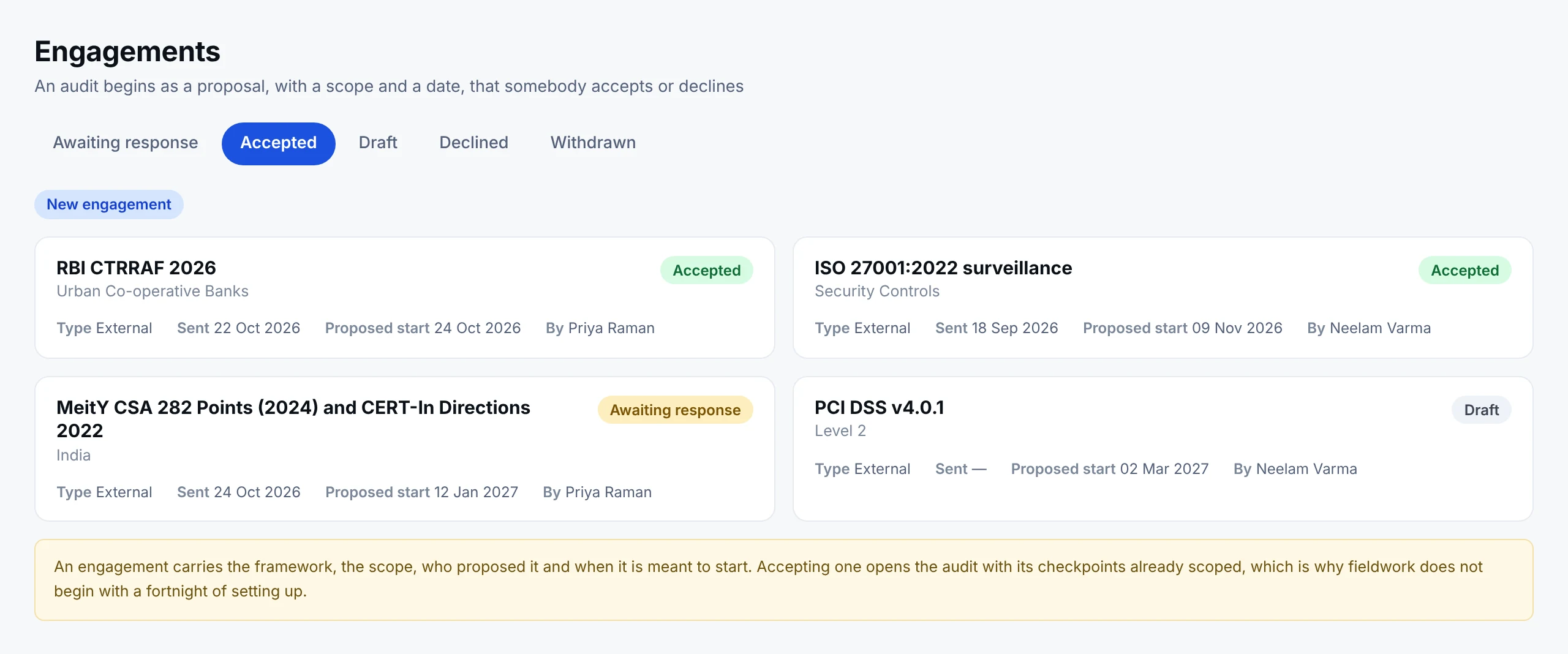
Task: Select the 'Security Controls' scope text
Action: 877,291
